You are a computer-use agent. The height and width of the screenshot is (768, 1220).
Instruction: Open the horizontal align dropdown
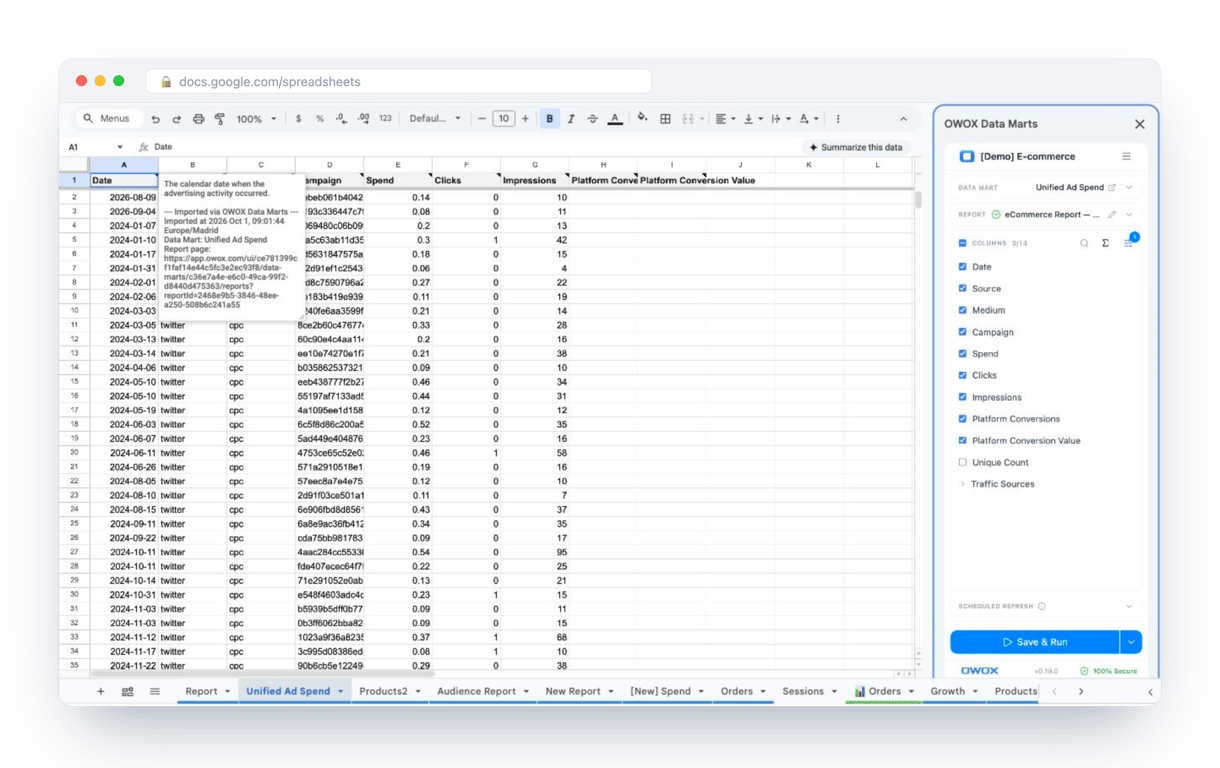pos(725,119)
